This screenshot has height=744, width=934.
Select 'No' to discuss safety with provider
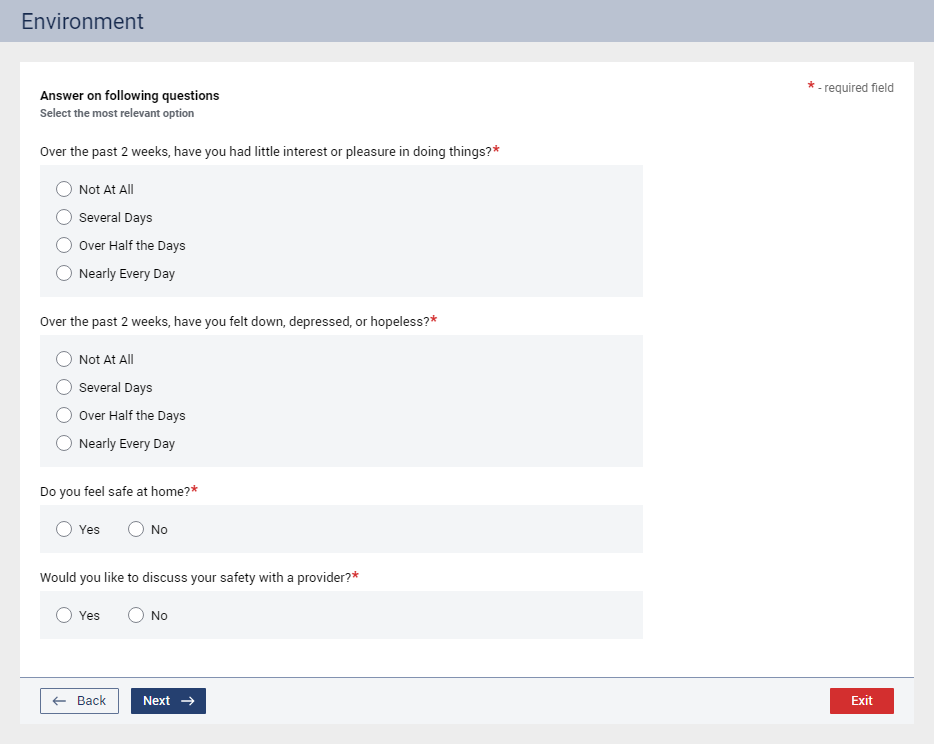(136, 615)
